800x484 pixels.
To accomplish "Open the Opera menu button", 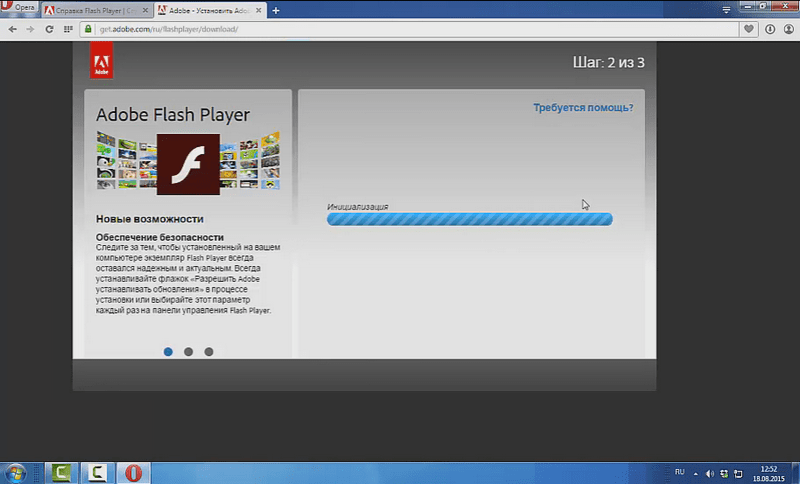I will tap(19, 7).
